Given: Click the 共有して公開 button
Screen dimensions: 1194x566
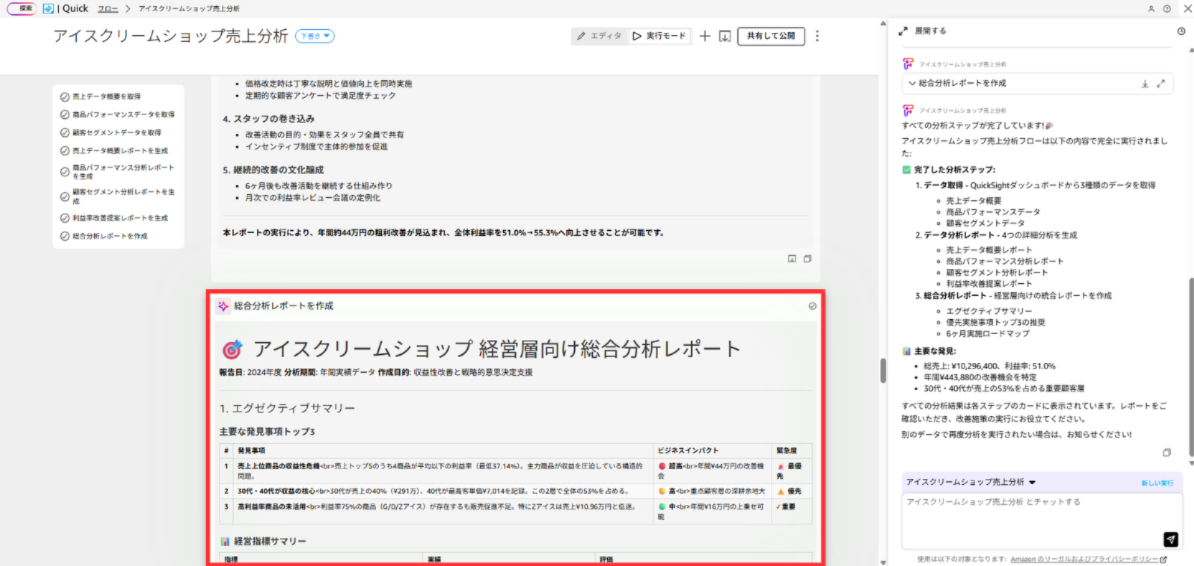Looking at the screenshot, I should [x=771, y=36].
